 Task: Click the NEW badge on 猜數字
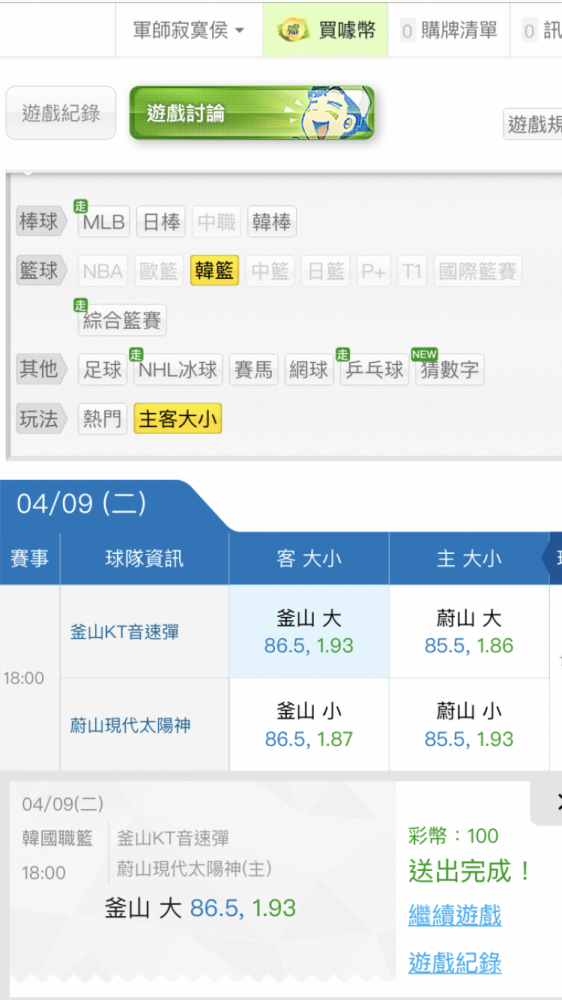424,354
